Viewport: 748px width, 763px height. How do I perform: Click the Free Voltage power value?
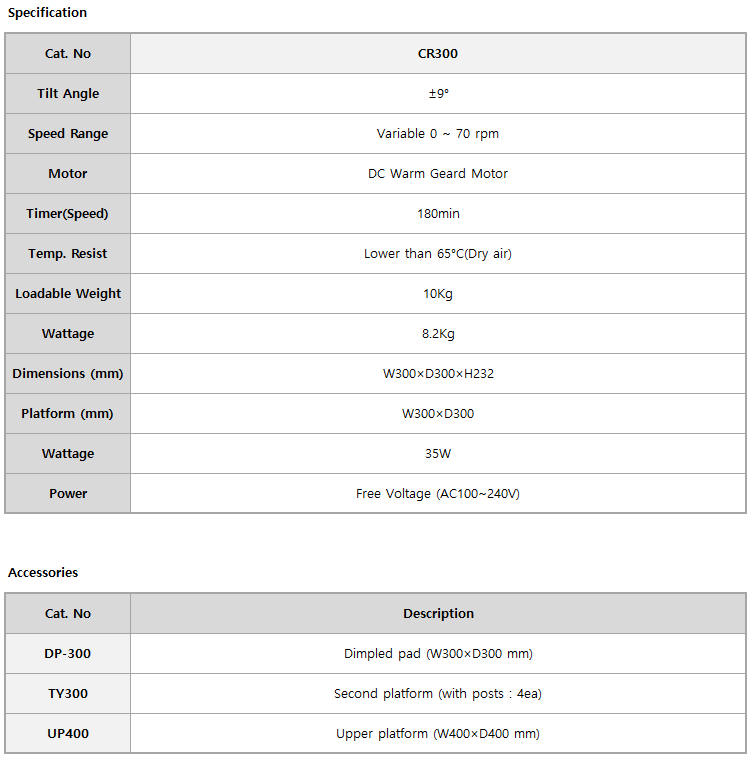pyautogui.click(x=438, y=493)
